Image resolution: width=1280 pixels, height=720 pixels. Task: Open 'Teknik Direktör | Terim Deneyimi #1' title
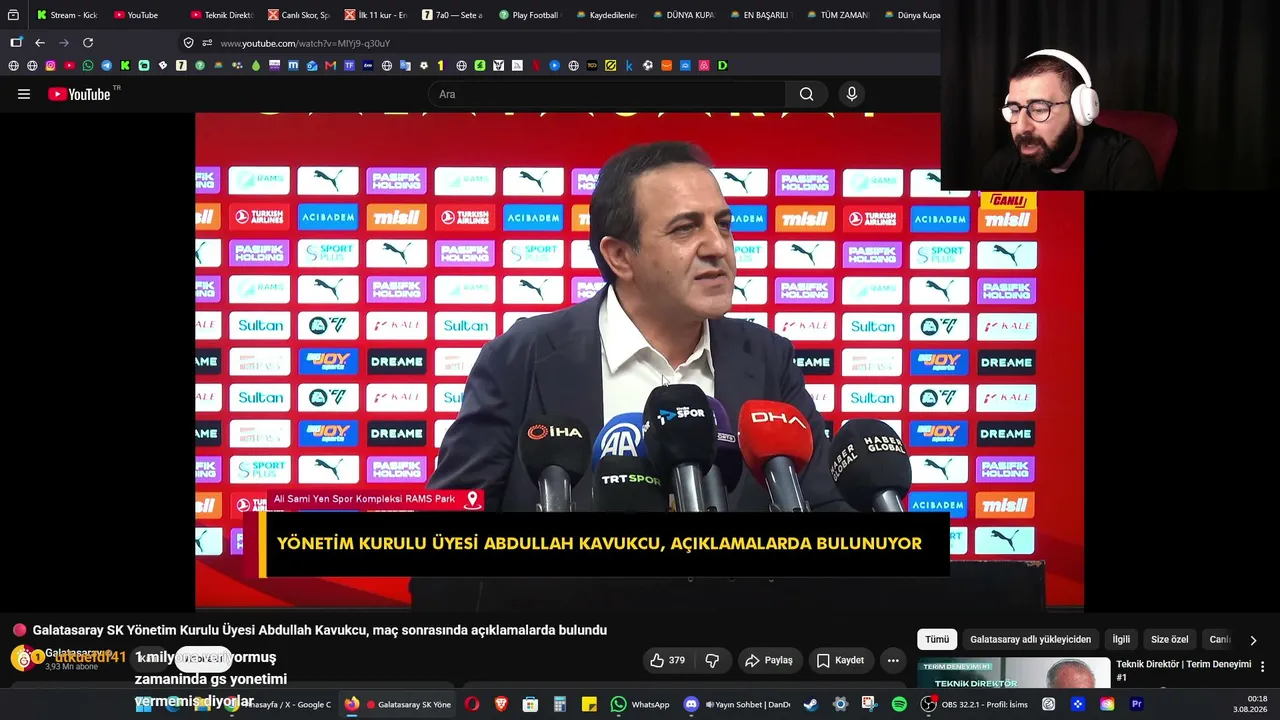point(1184,670)
